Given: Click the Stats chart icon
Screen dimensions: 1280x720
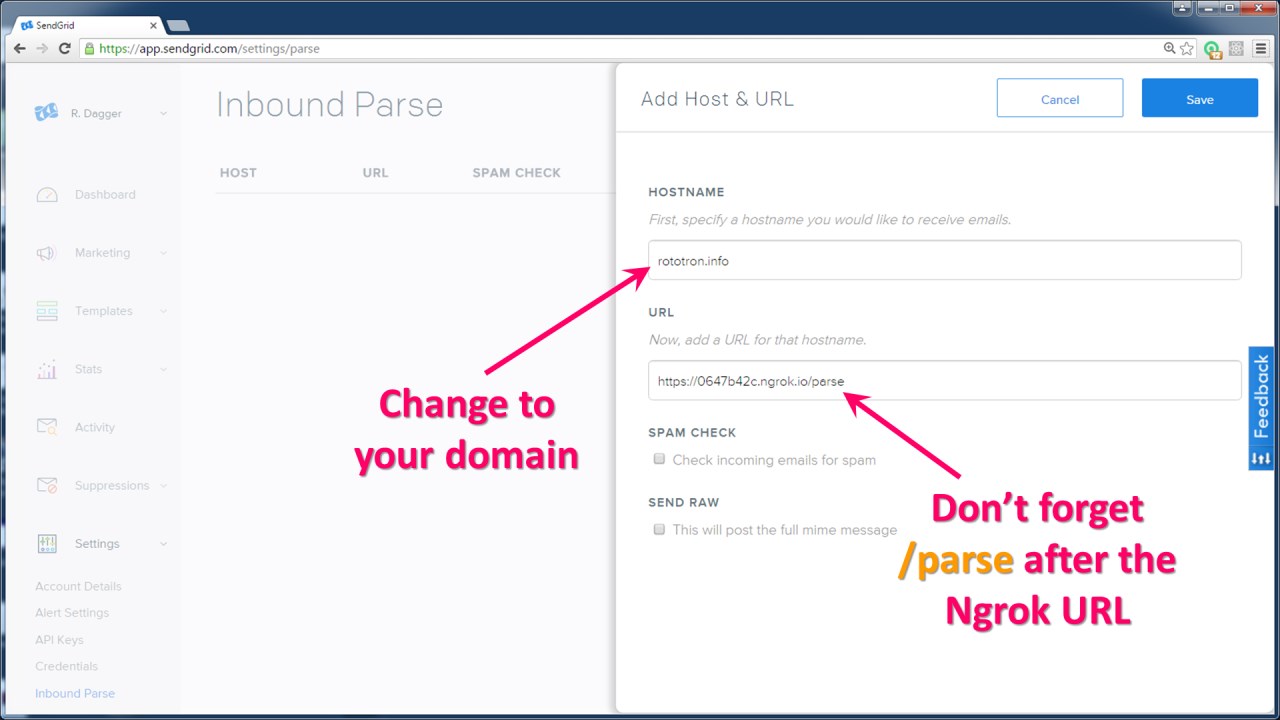Looking at the screenshot, I should coord(47,369).
